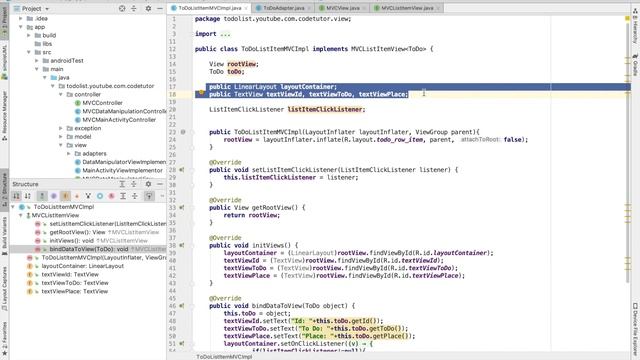Click the expand all icon in Structure toolbar row
The height and width of the screenshot is (360, 640).
coord(123,196)
